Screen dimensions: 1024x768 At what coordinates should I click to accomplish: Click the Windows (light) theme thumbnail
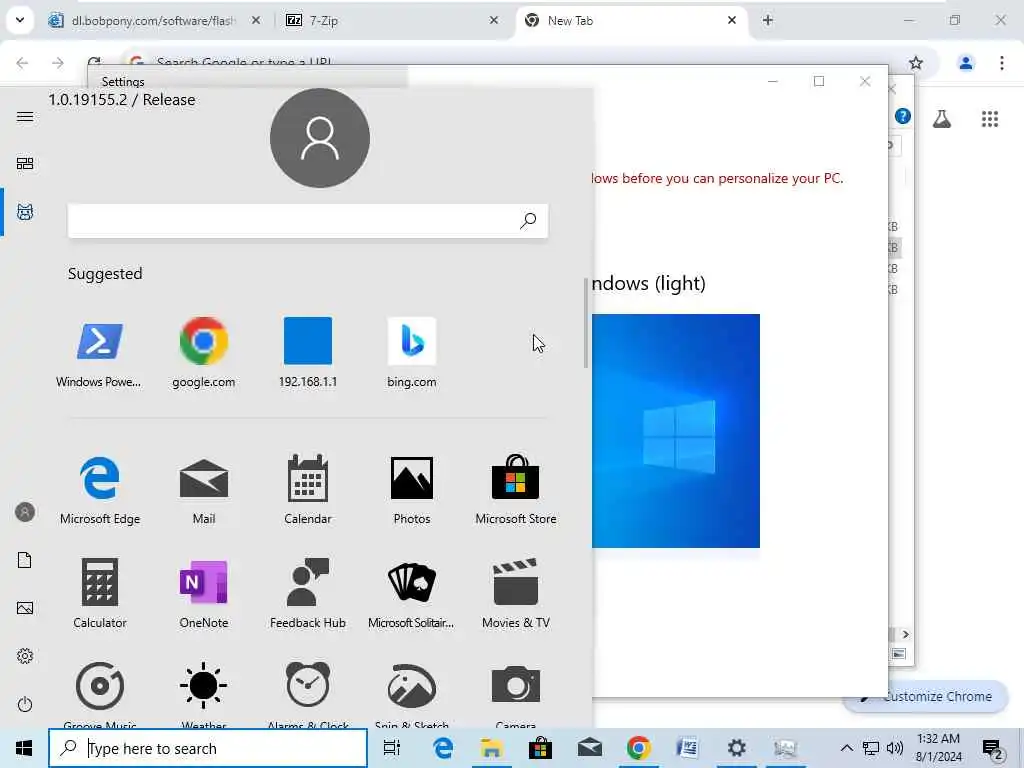pos(676,431)
